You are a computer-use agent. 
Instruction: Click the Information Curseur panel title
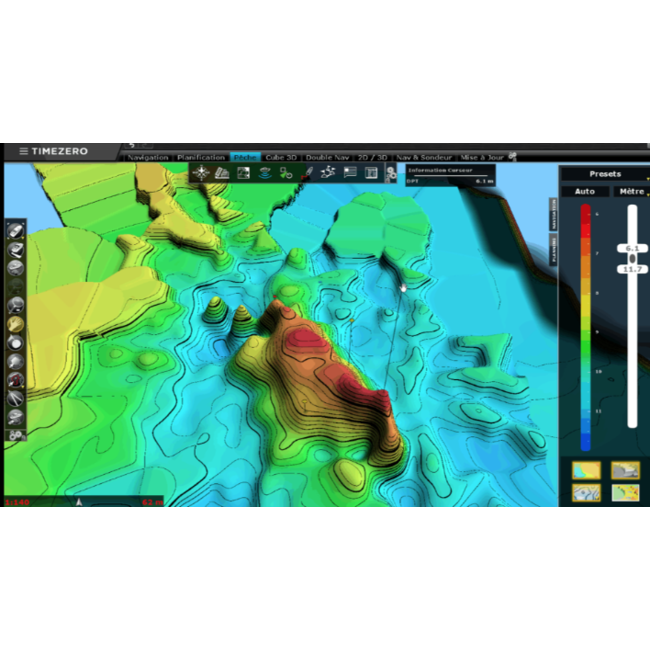(440, 170)
